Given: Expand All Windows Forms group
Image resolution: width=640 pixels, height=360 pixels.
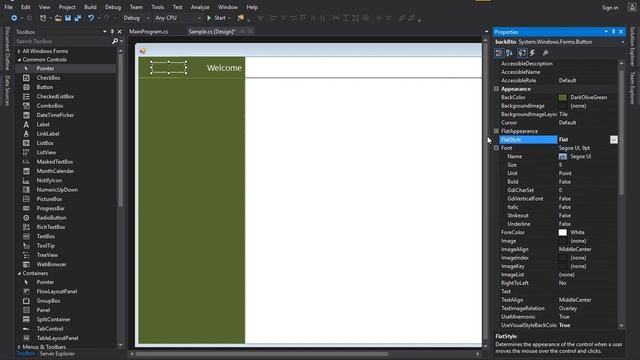Looking at the screenshot, I should (19, 51).
